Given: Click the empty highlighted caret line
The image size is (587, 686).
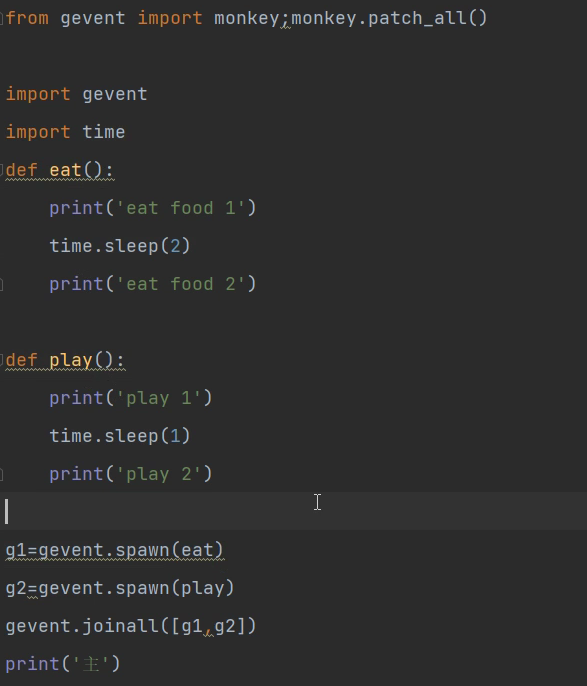Looking at the screenshot, I should pyautogui.click(x=294, y=511).
